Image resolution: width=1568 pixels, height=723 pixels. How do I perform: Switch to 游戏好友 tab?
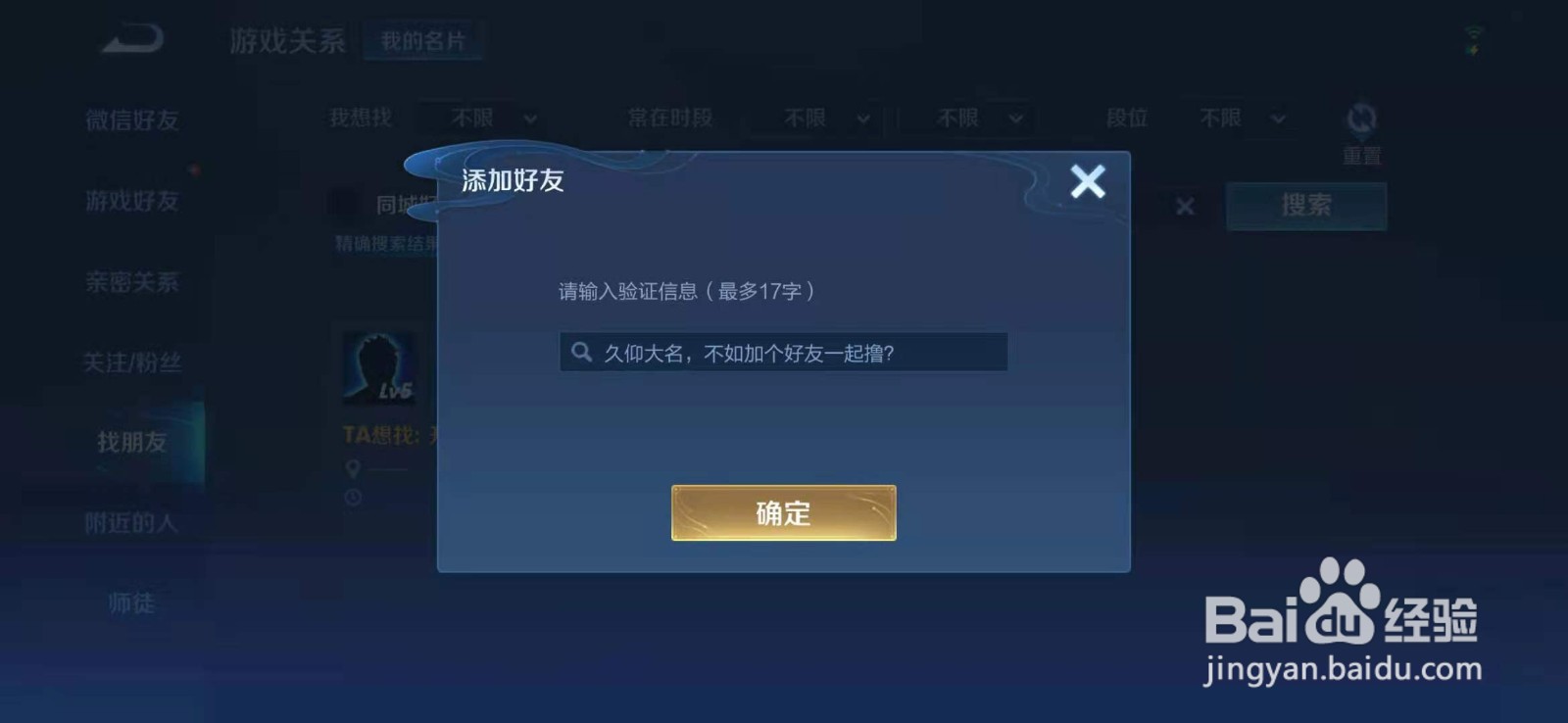pos(131,202)
